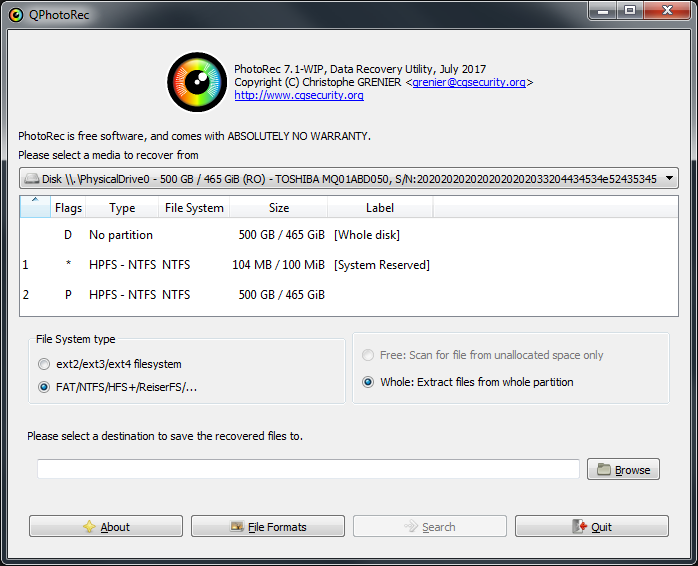
Task: Click the PhotoRec eye logo
Action: point(196,82)
